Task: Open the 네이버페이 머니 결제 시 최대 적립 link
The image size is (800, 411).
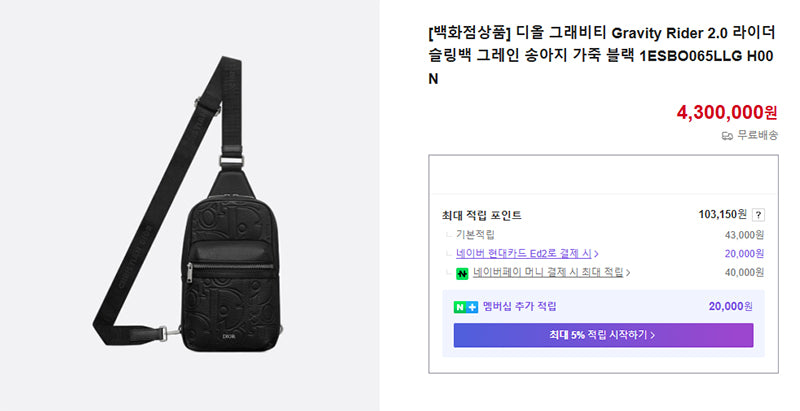Action: coord(548,273)
